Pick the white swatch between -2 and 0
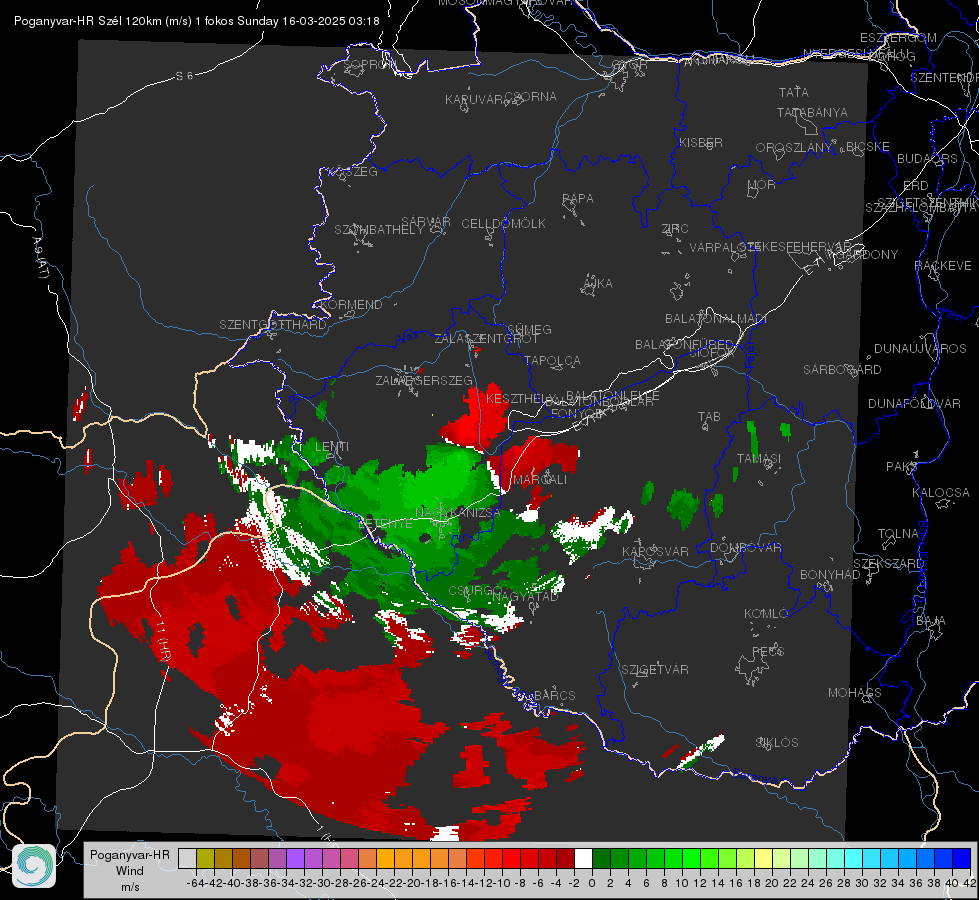The height and width of the screenshot is (900, 979). (583, 859)
